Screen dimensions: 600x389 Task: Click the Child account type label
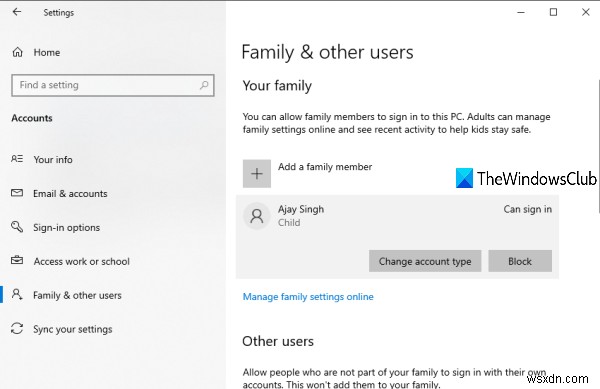289,223
